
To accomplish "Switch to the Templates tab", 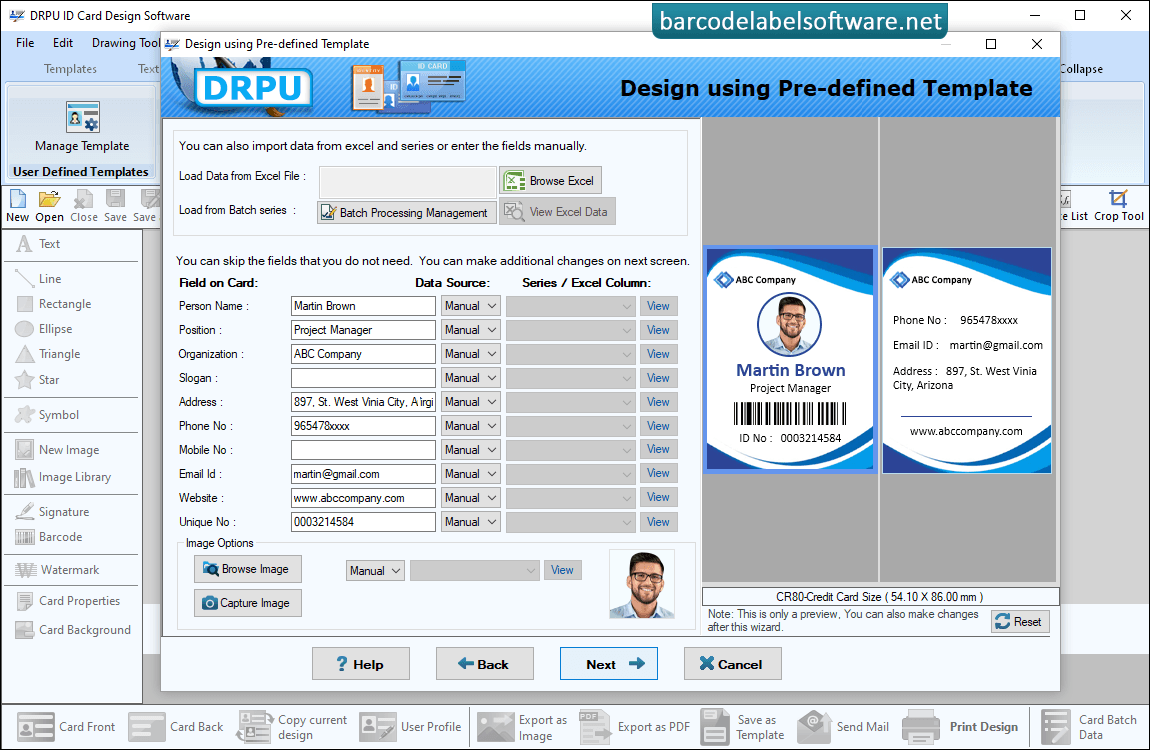I will pyautogui.click(x=70, y=69).
